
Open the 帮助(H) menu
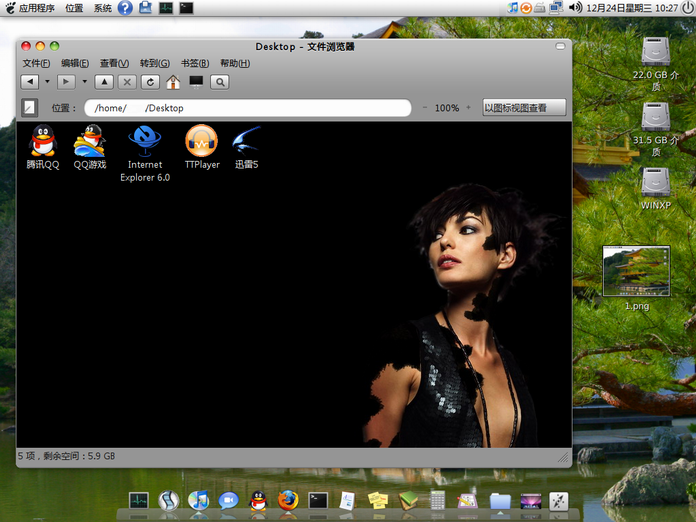[235, 63]
